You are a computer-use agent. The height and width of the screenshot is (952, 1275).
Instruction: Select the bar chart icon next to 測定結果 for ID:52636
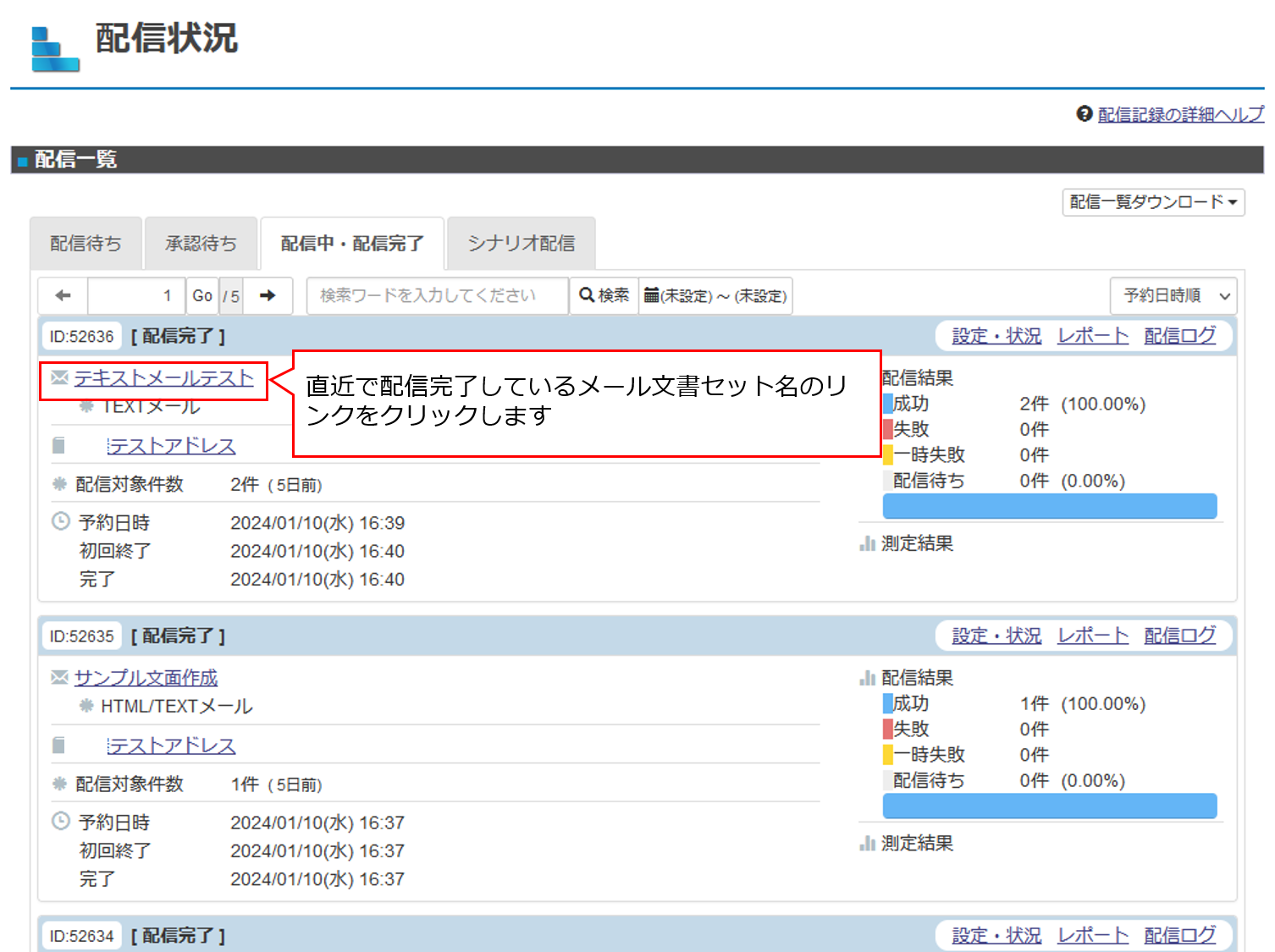866,543
